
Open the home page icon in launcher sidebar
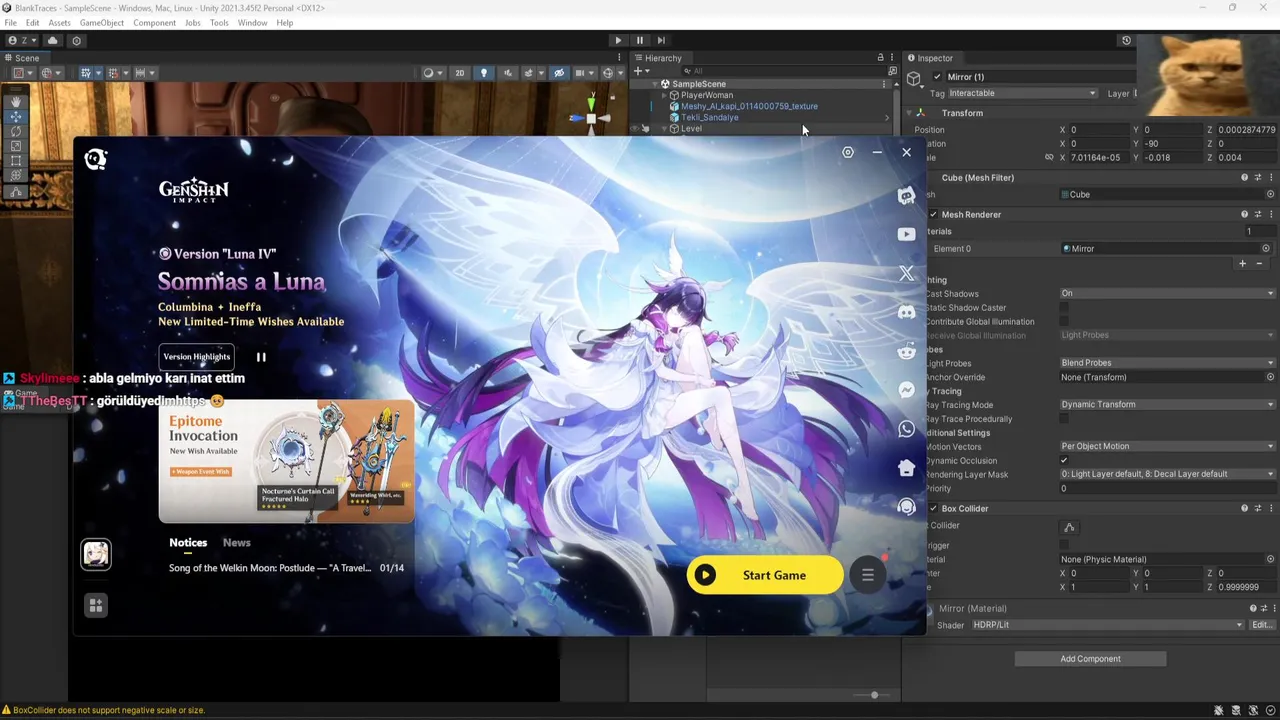[x=906, y=468]
